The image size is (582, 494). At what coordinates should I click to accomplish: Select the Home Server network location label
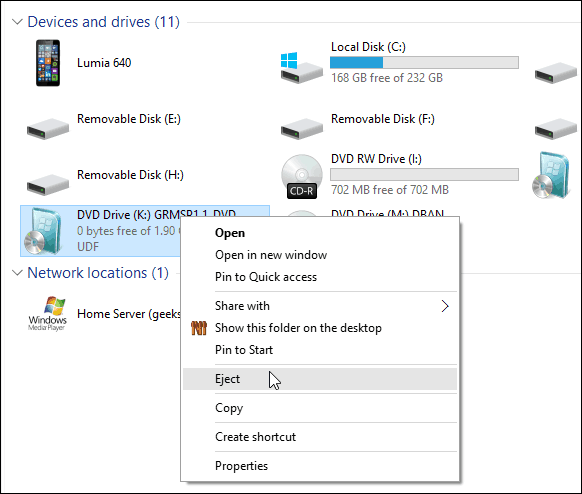click(x=129, y=314)
